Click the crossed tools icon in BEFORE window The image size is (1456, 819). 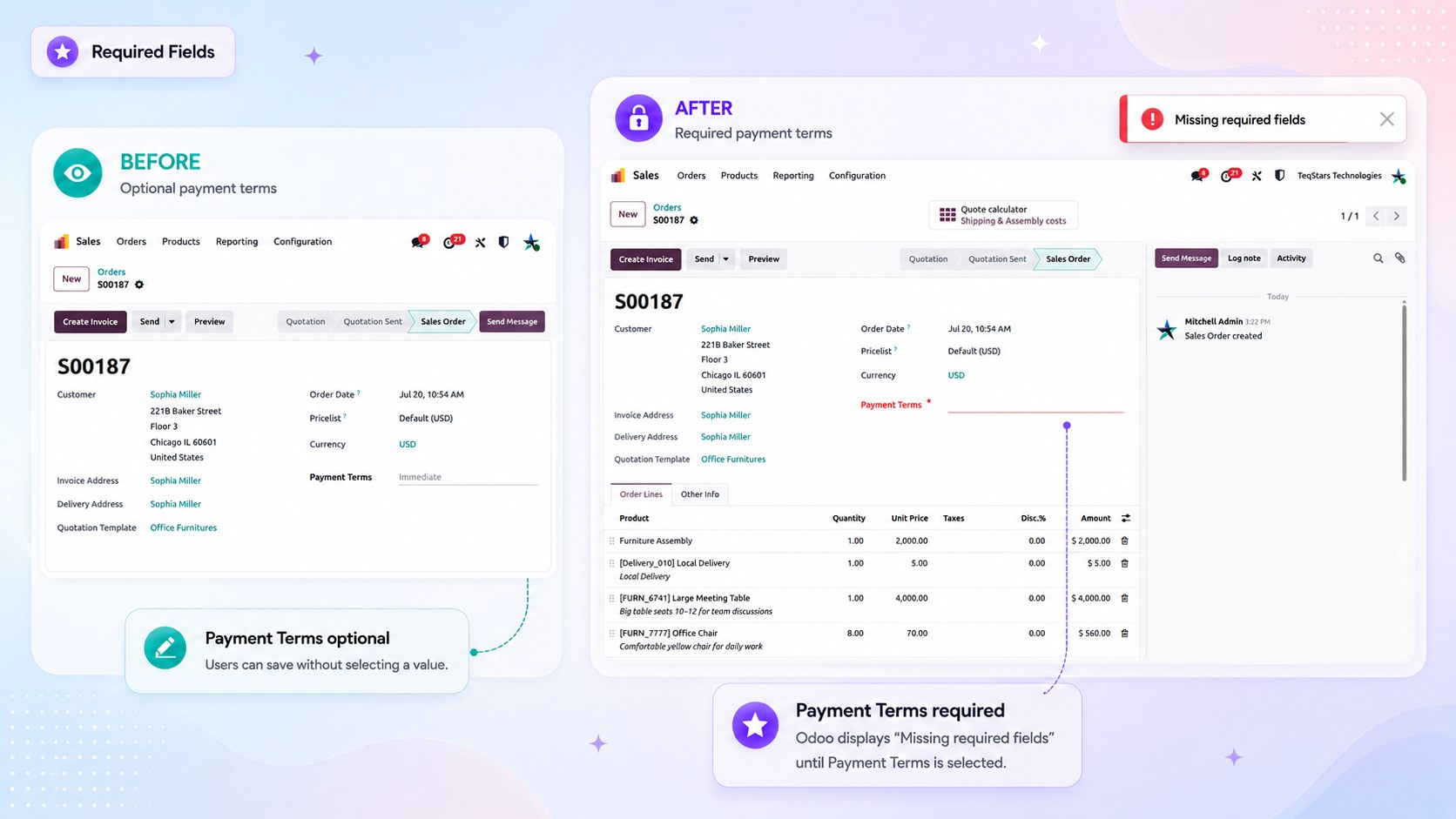(480, 242)
